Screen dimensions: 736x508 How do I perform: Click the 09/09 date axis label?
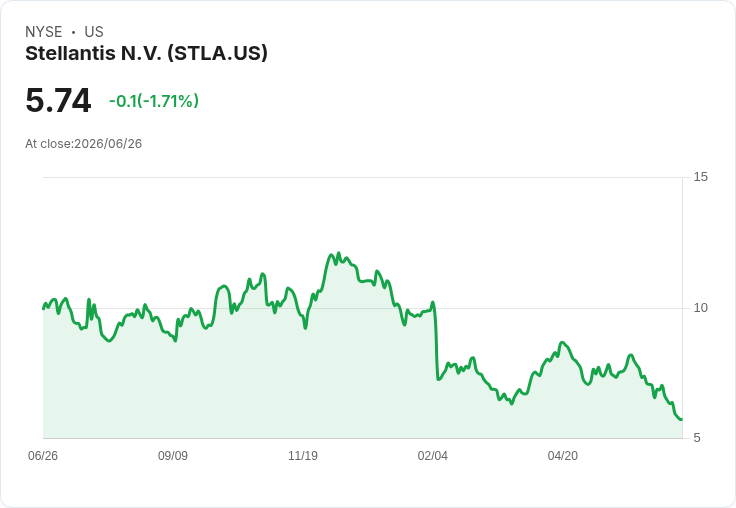click(x=173, y=455)
